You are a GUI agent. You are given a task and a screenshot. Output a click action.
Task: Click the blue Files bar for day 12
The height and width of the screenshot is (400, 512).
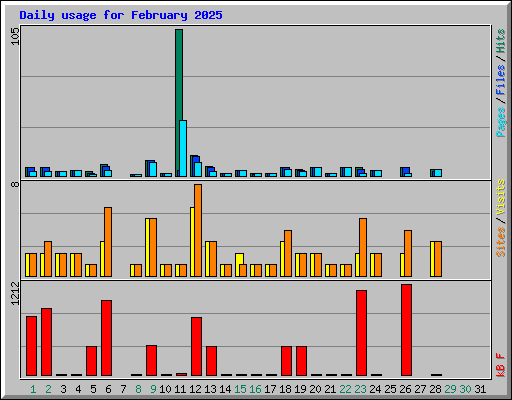[x=196, y=159]
